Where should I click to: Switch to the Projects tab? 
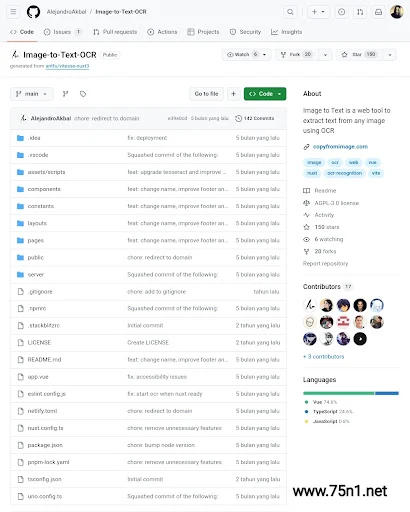(203, 32)
